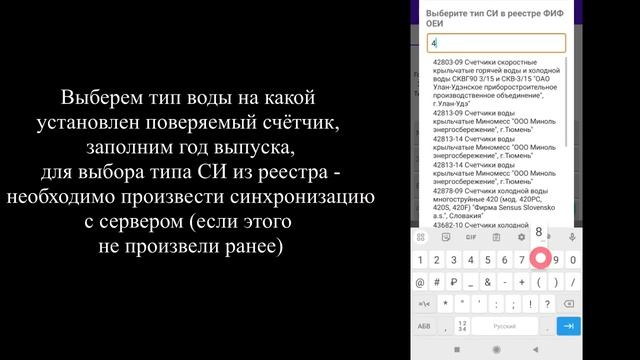Tap the comma key

[x=445, y=326]
